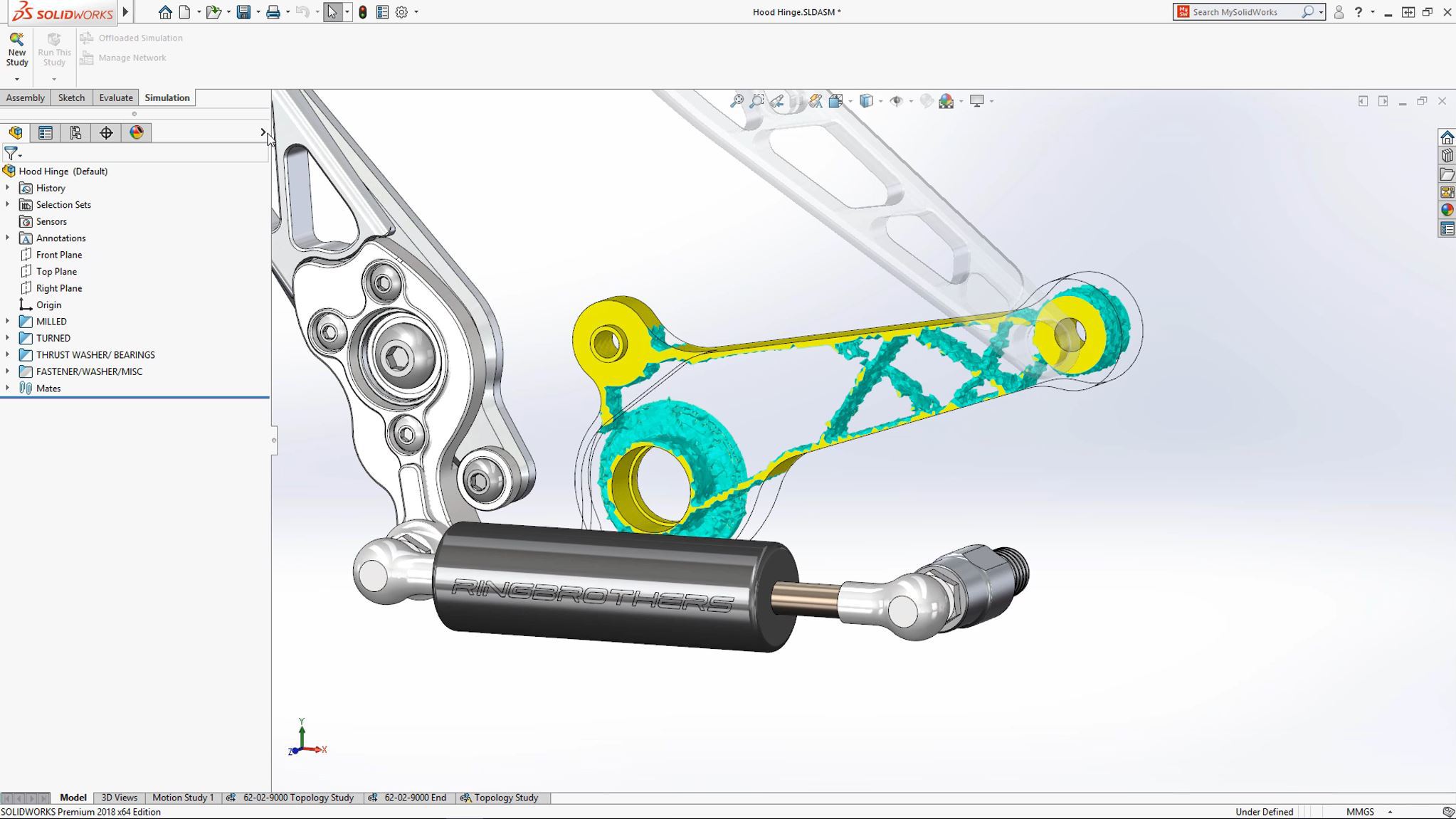Activate the Zoom to Area tool
1456x819 pixels.
tap(756, 101)
